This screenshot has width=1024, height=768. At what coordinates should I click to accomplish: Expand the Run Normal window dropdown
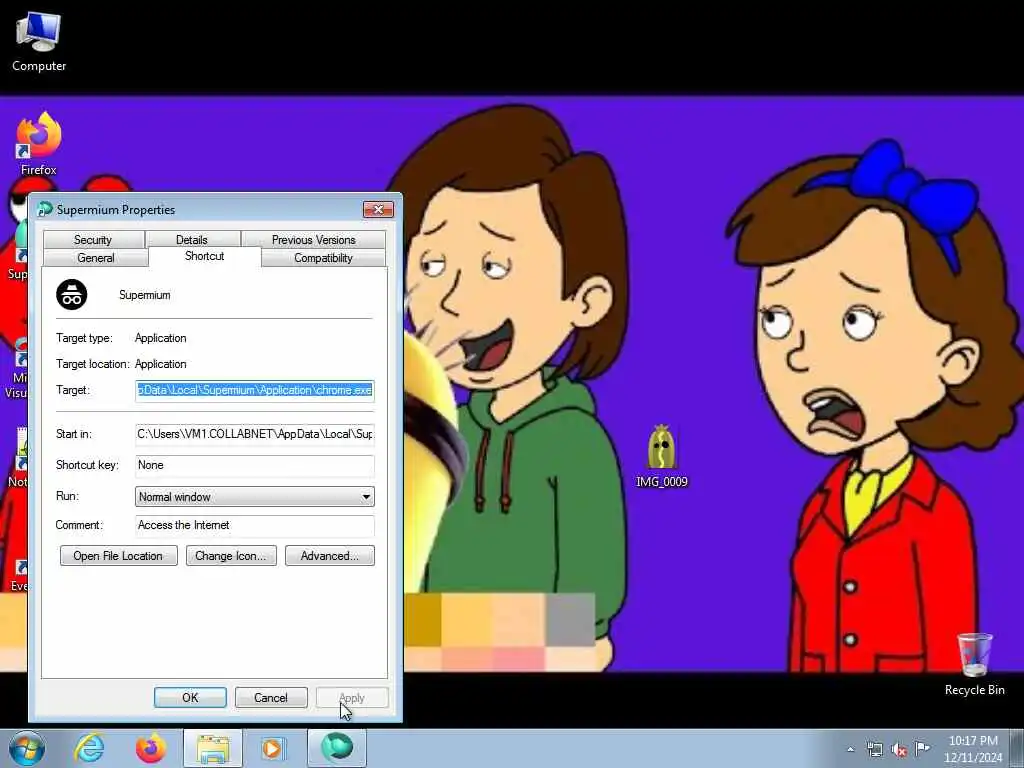click(255, 497)
